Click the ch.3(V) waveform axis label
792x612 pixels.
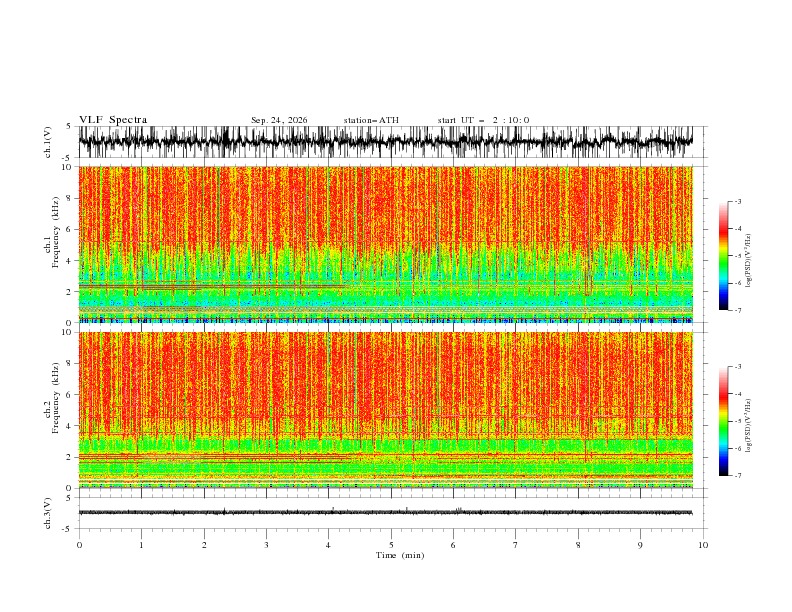[48, 513]
